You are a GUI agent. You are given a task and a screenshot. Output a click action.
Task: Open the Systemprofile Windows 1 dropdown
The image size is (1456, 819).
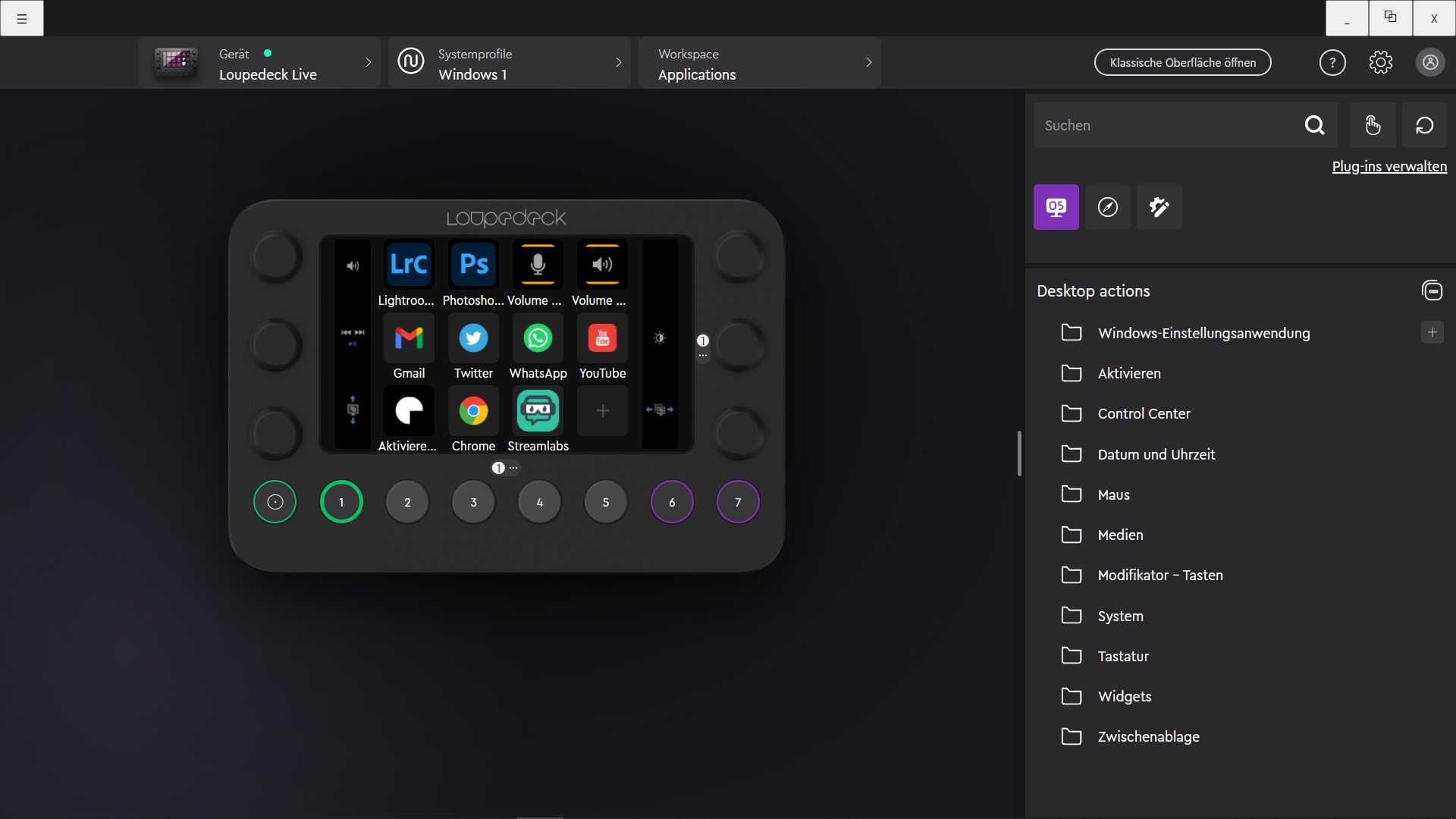click(x=510, y=63)
